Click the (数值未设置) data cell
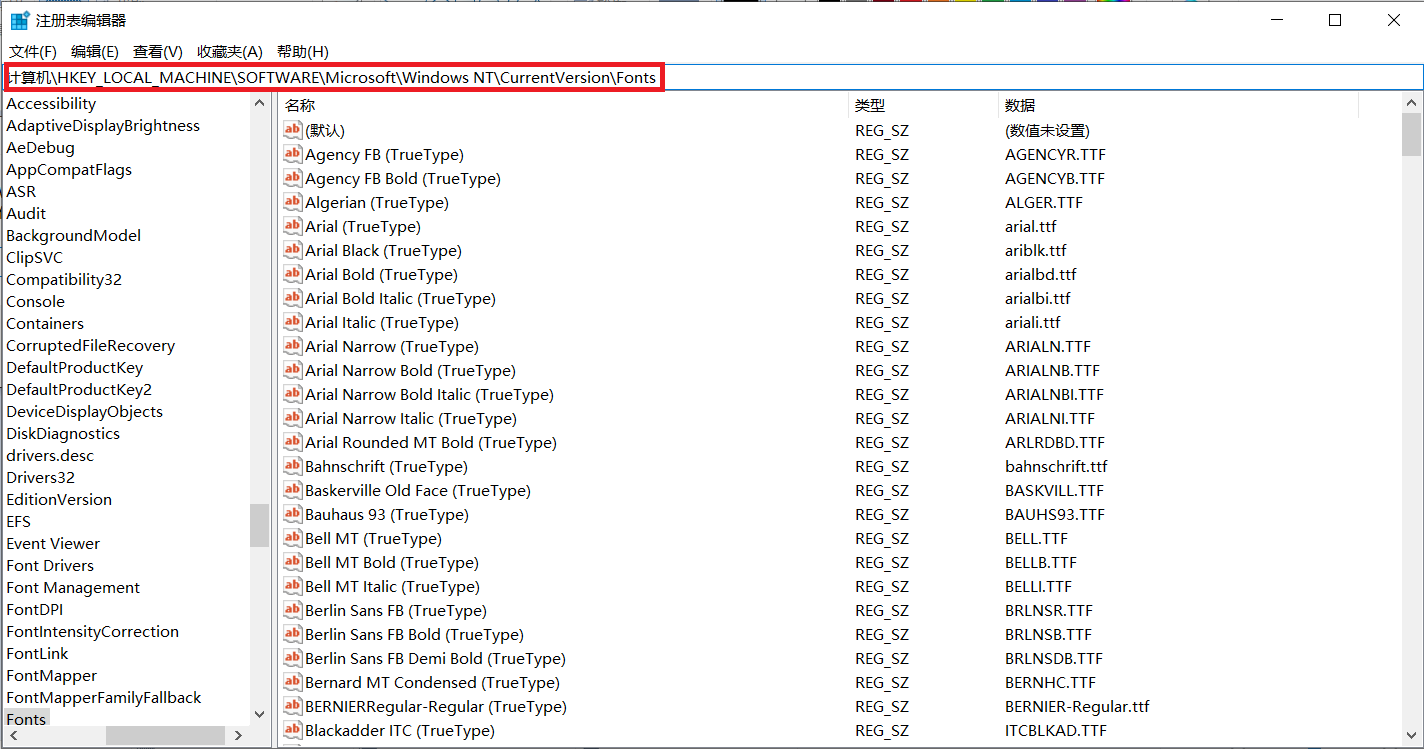1424x749 pixels. pyautogui.click(x=1047, y=130)
